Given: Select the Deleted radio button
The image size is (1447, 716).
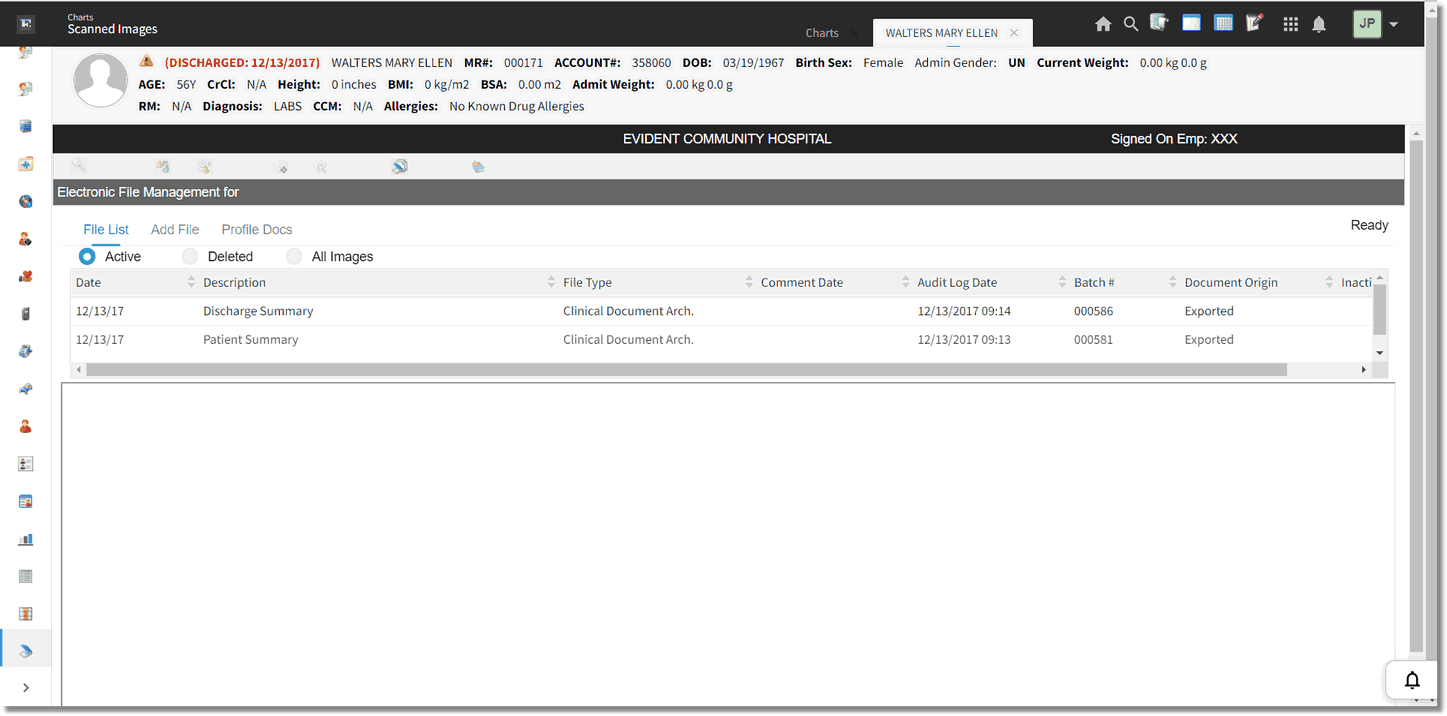Looking at the screenshot, I should pyautogui.click(x=190, y=257).
